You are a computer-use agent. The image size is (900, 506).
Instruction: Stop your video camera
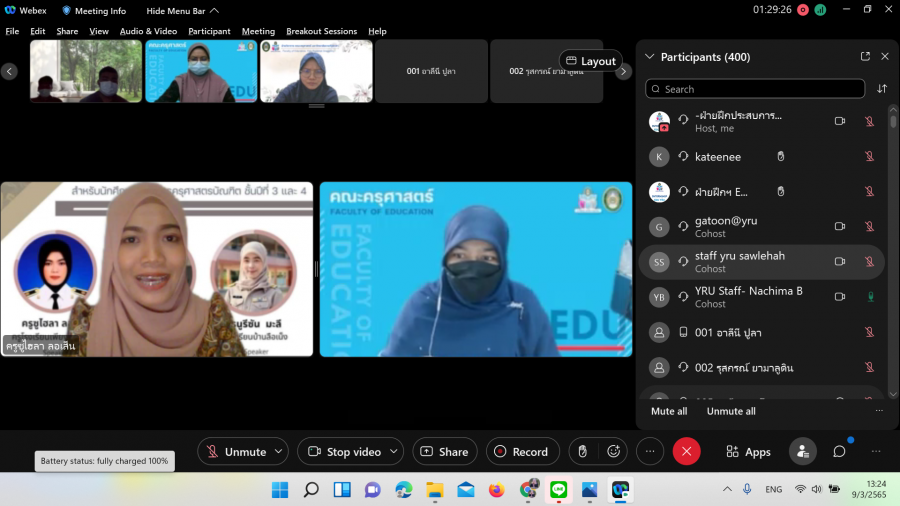tap(343, 452)
